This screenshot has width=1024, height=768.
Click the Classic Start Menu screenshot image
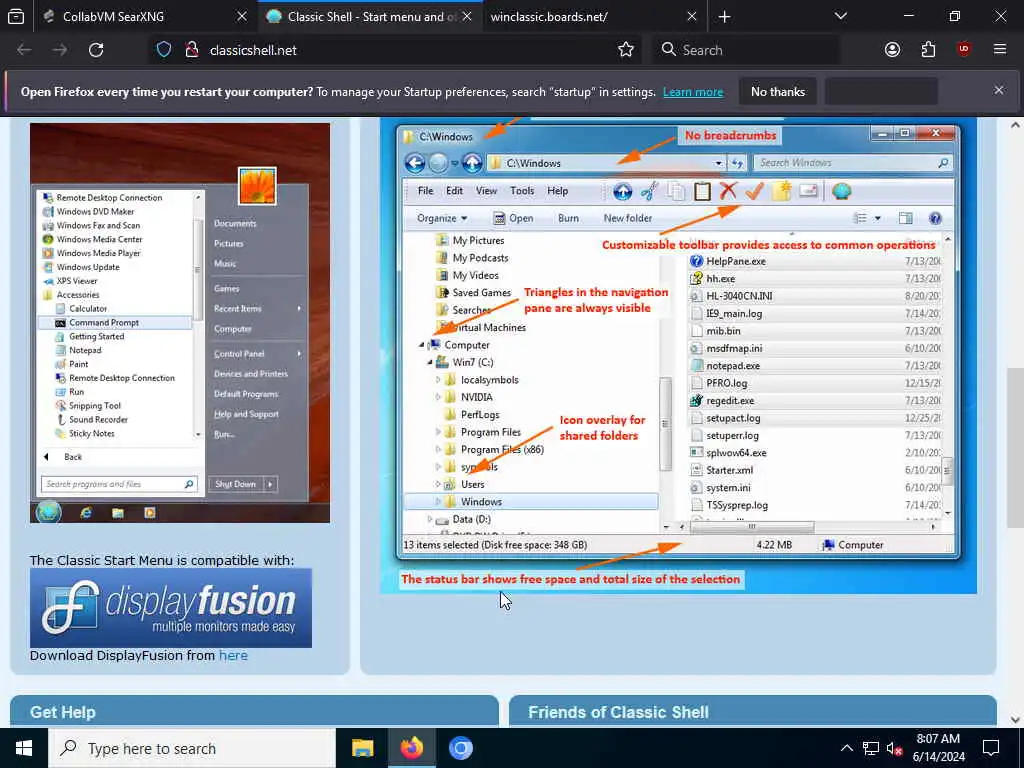pos(180,323)
